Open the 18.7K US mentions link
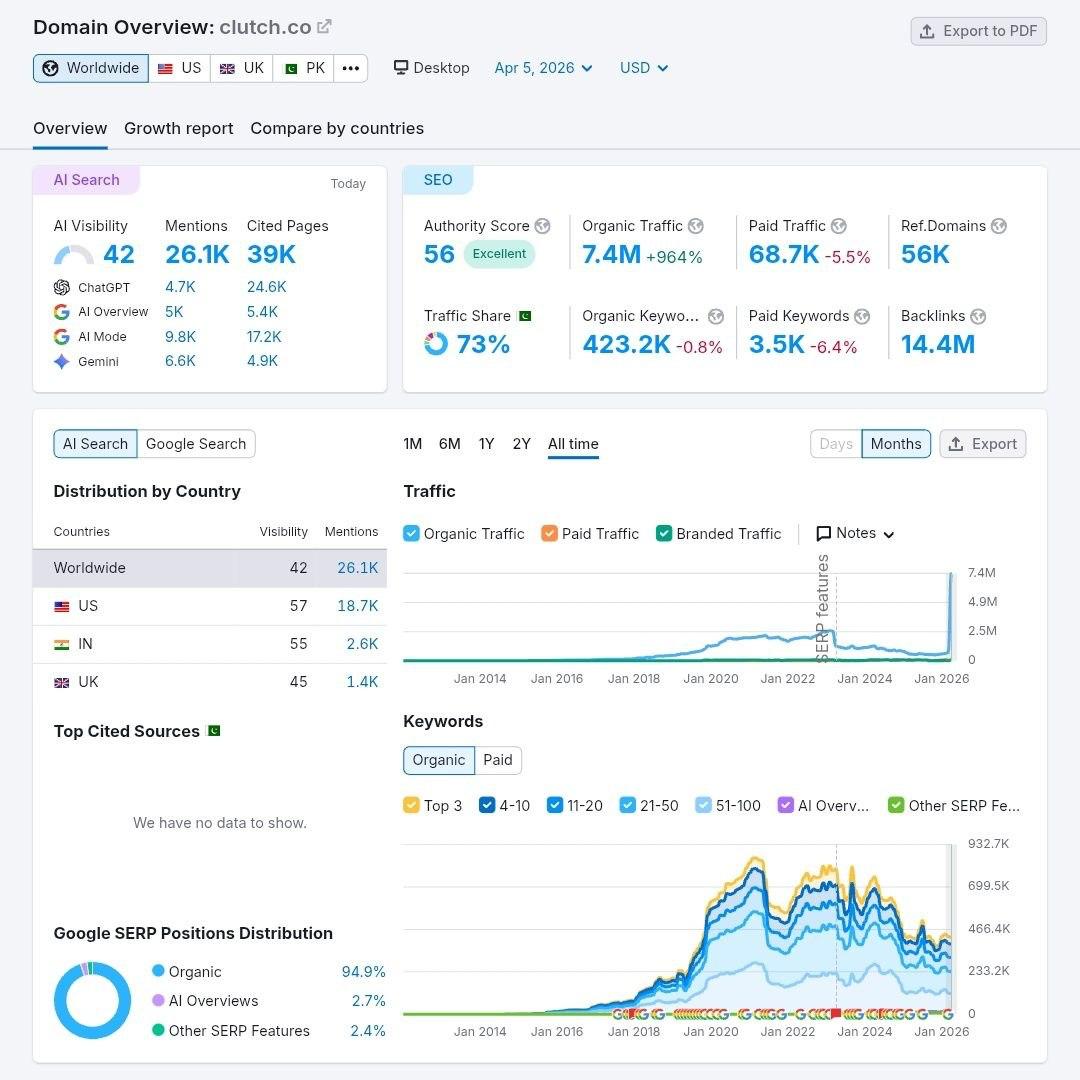 358,606
